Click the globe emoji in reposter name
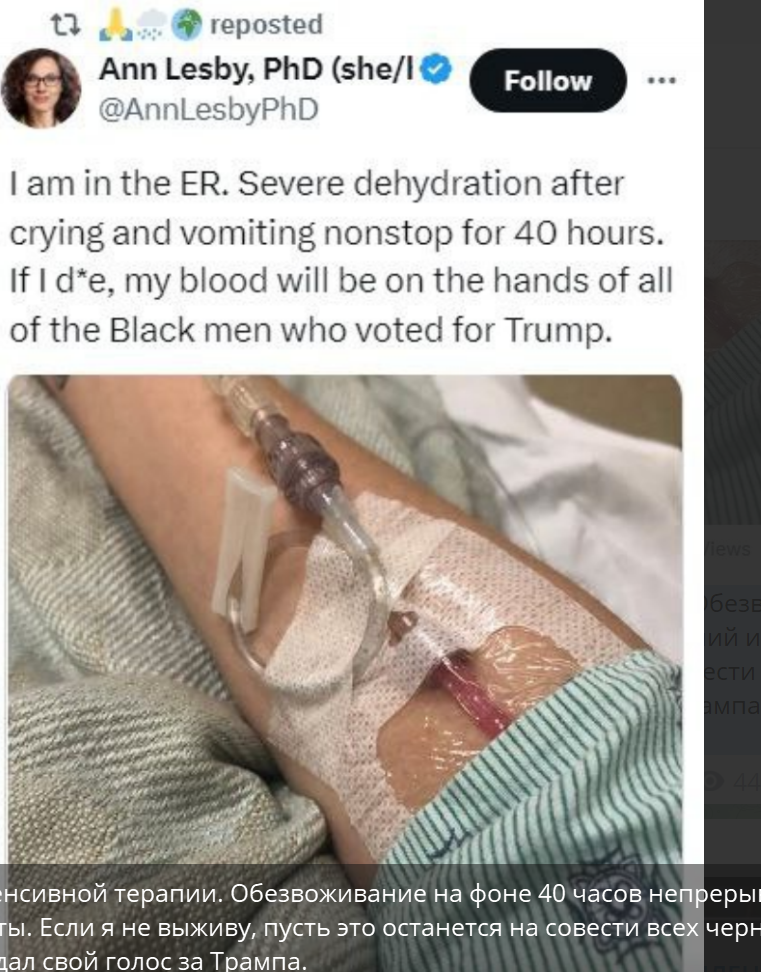The image size is (761, 972). click(186, 25)
